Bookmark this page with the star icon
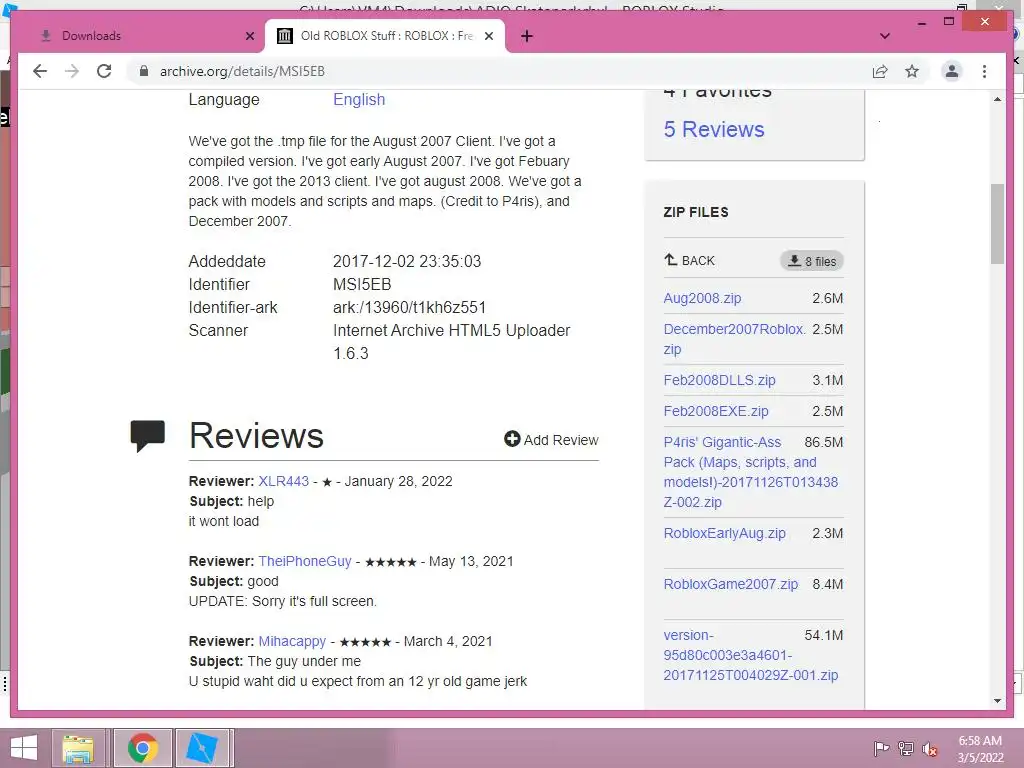The height and width of the screenshot is (768, 1024). 912,71
